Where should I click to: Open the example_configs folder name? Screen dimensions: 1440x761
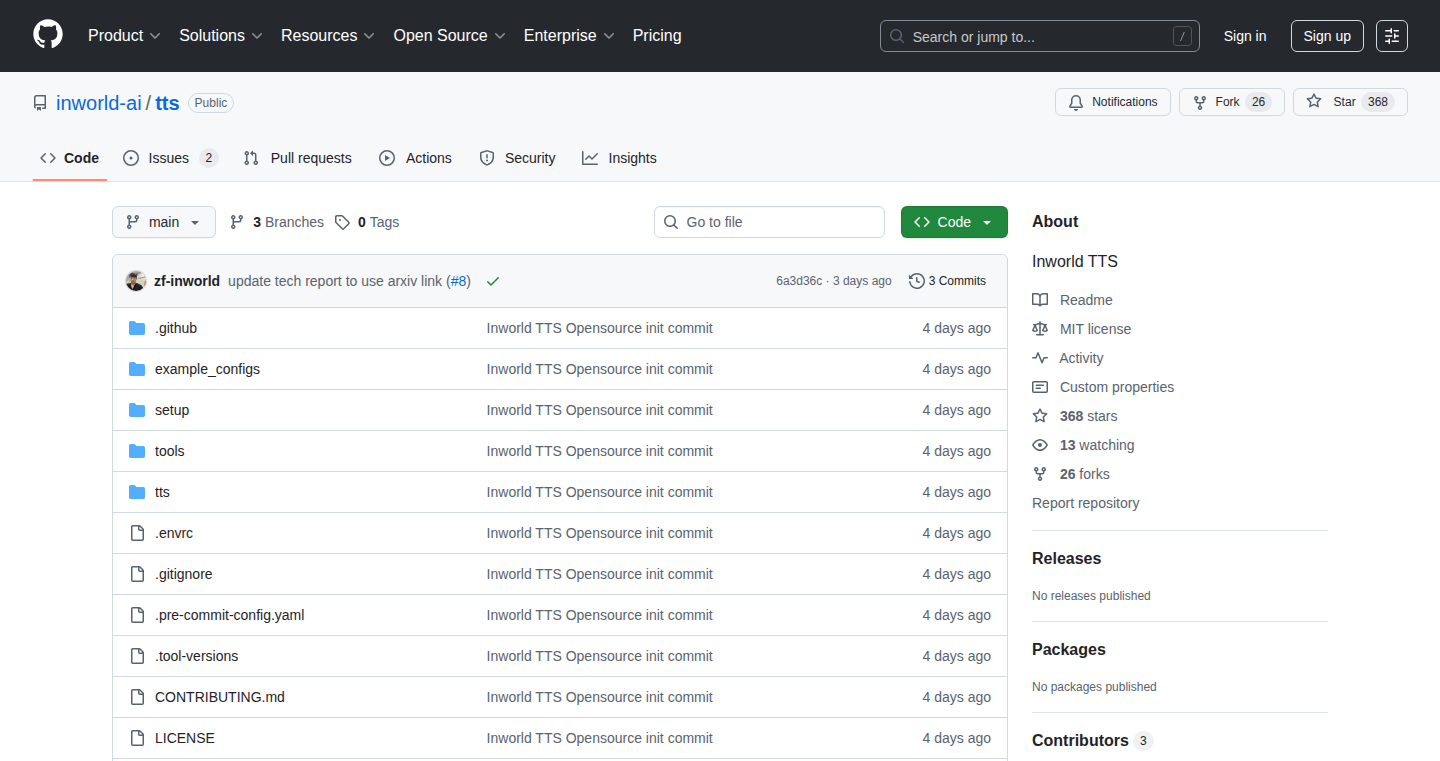click(207, 369)
